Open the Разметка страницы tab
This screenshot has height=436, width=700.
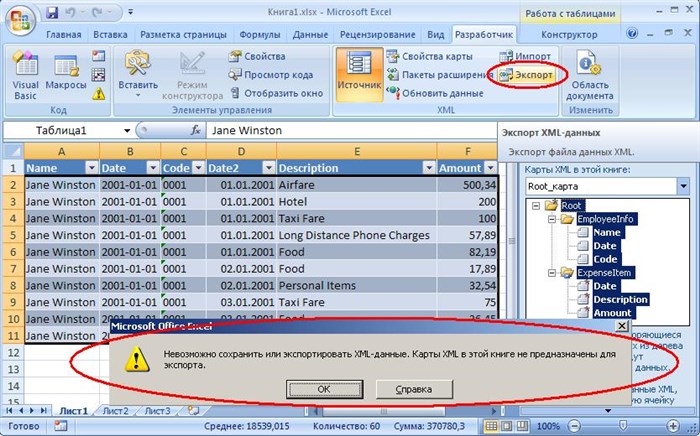(x=183, y=34)
